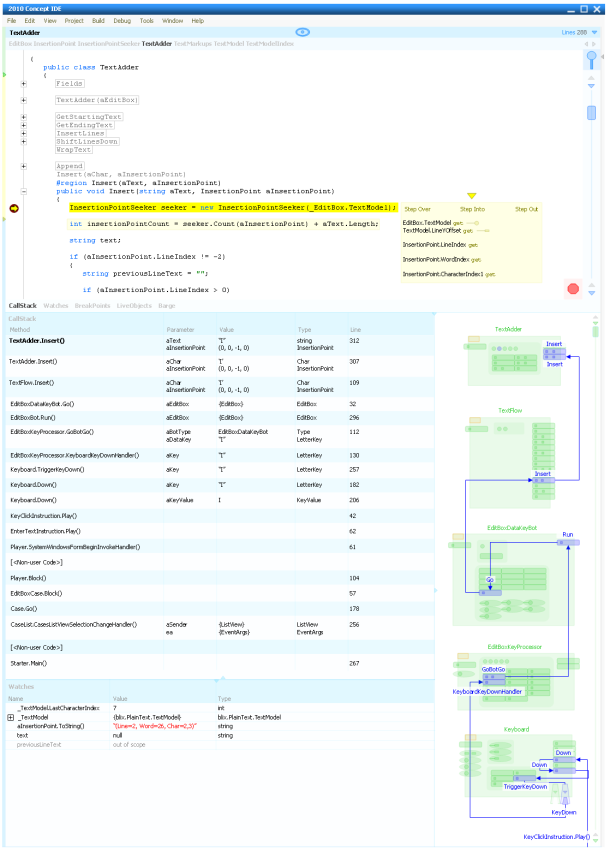Screen dimensions: 610x851
Task: Expand the GetStartingText region
Action: click(23, 117)
